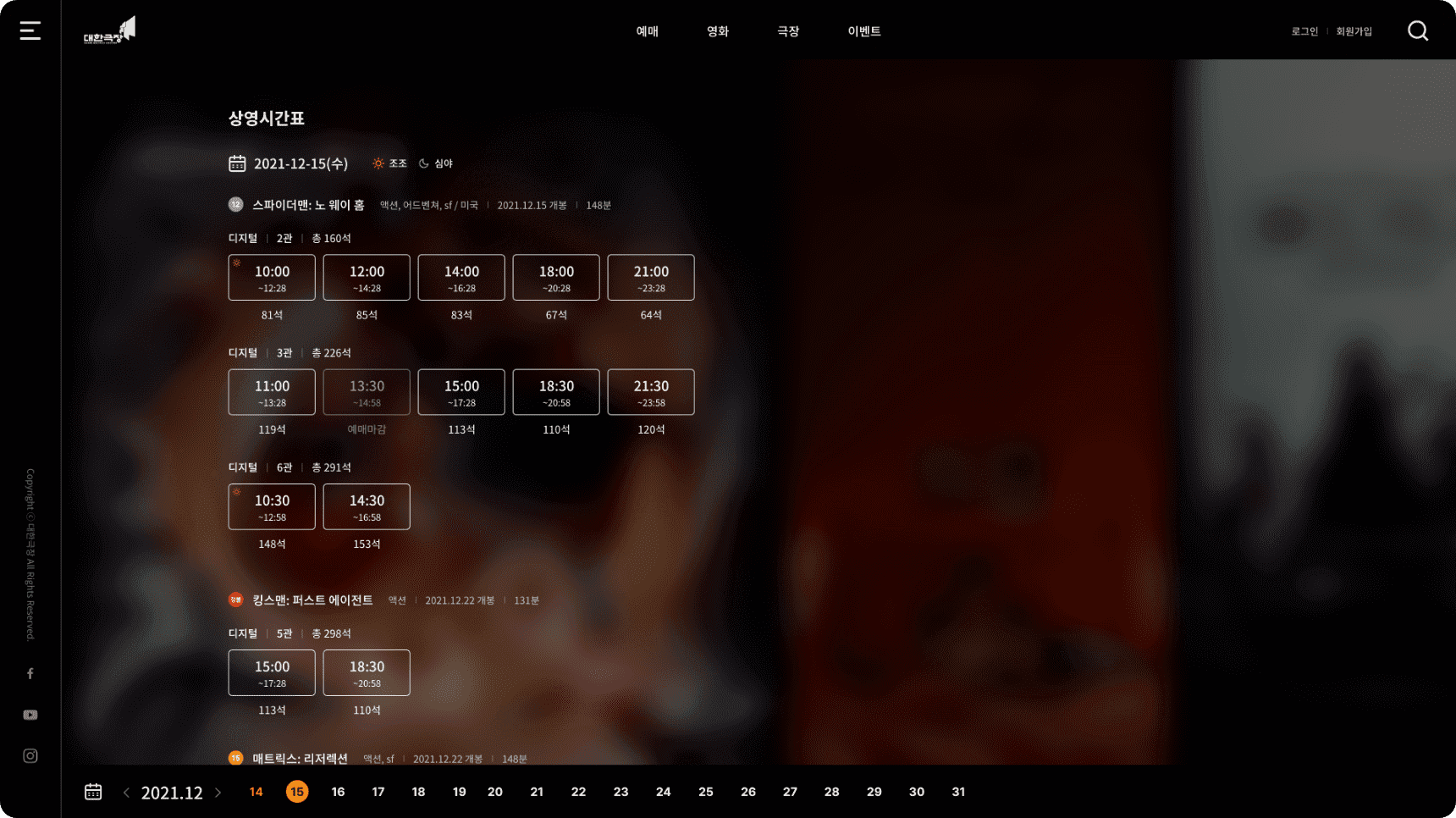This screenshot has width=1456, height=818.
Task: Select the 14:30 showtime in 6관
Action: pos(367,506)
